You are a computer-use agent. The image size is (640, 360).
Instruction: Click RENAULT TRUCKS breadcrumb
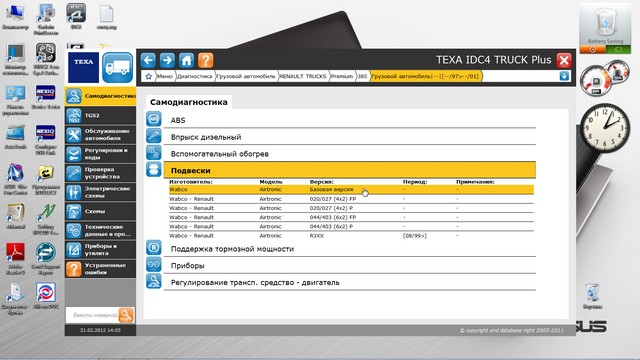(x=303, y=76)
